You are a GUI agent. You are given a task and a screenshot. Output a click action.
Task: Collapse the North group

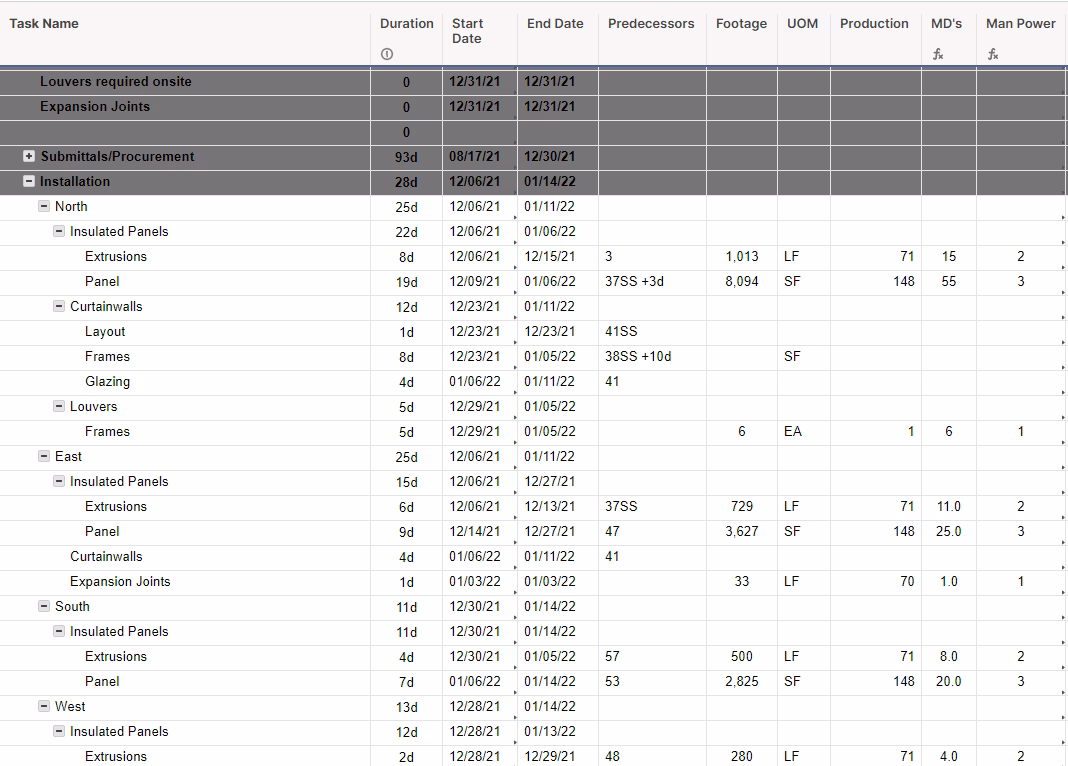[44, 206]
